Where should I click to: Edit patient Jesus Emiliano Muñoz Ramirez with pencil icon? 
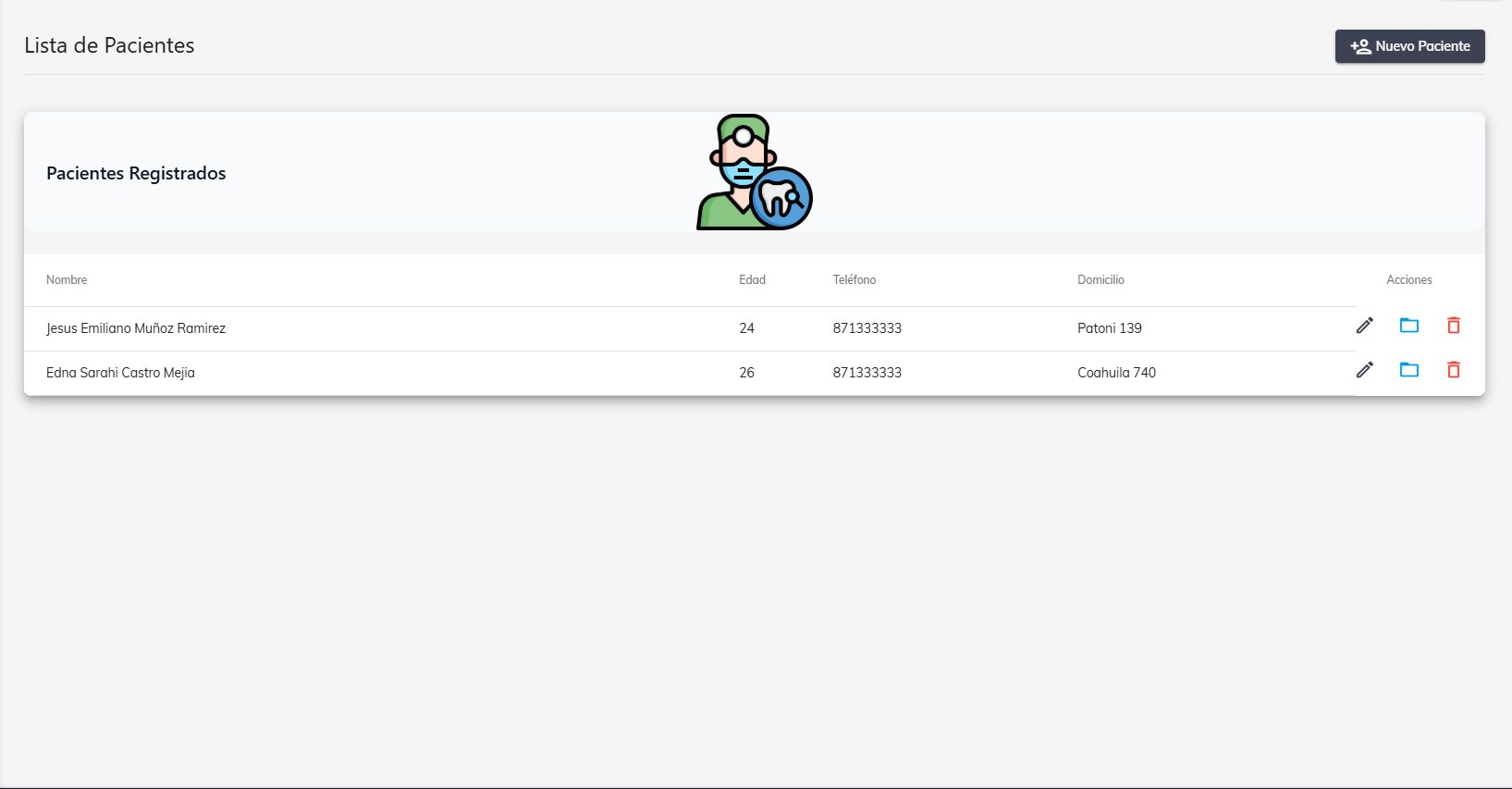(1364, 326)
